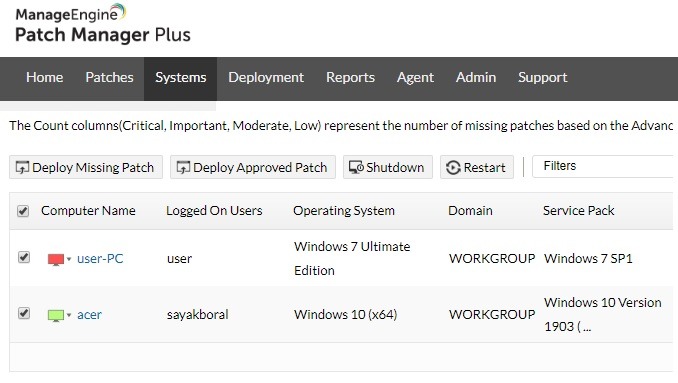Click the Count columns information note

(x=341, y=126)
